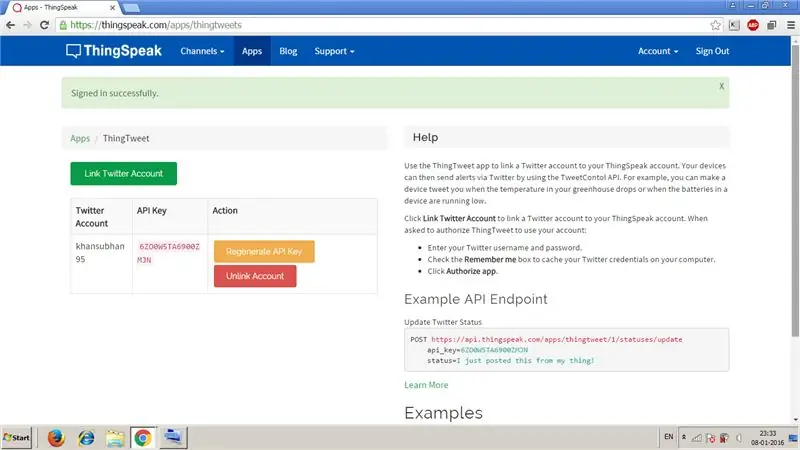Bookmark page with star icon

[715, 25]
